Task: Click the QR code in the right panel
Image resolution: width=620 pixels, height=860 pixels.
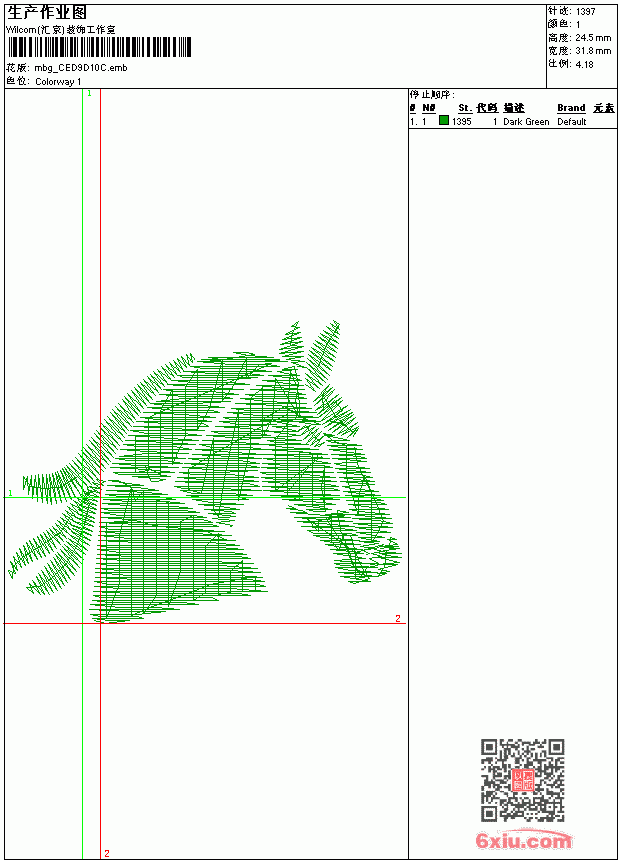Action: tap(523, 780)
